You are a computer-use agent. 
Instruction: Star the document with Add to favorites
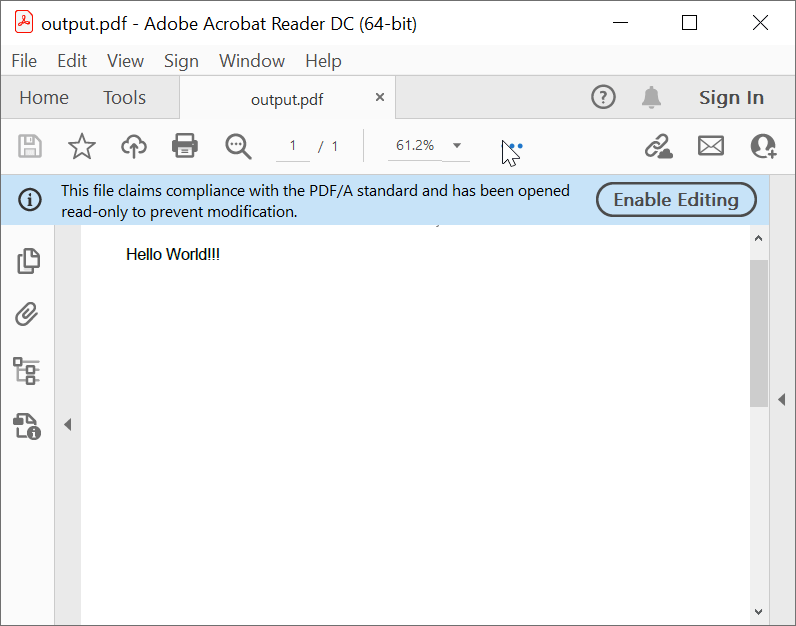82,146
